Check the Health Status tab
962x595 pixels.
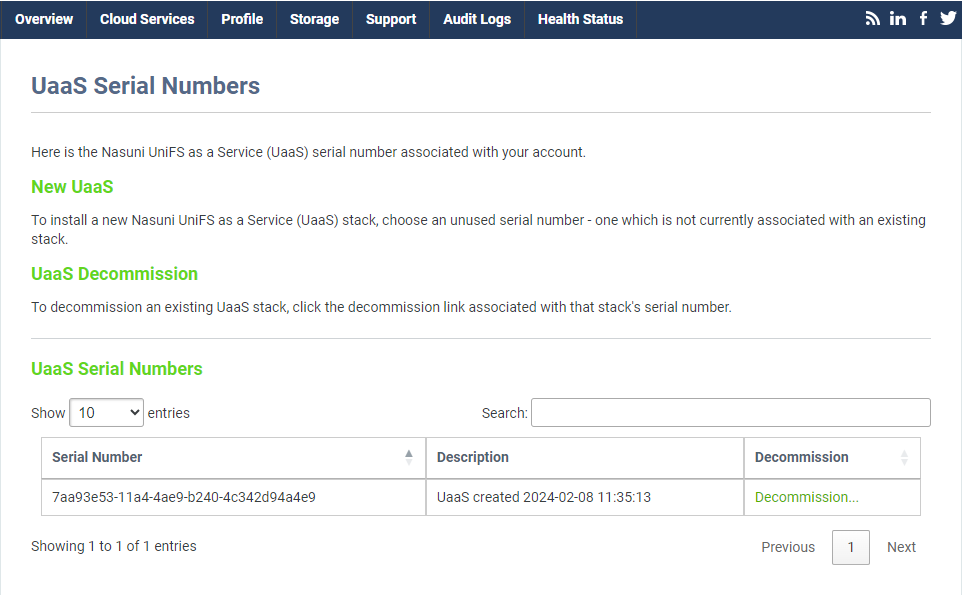tap(580, 20)
